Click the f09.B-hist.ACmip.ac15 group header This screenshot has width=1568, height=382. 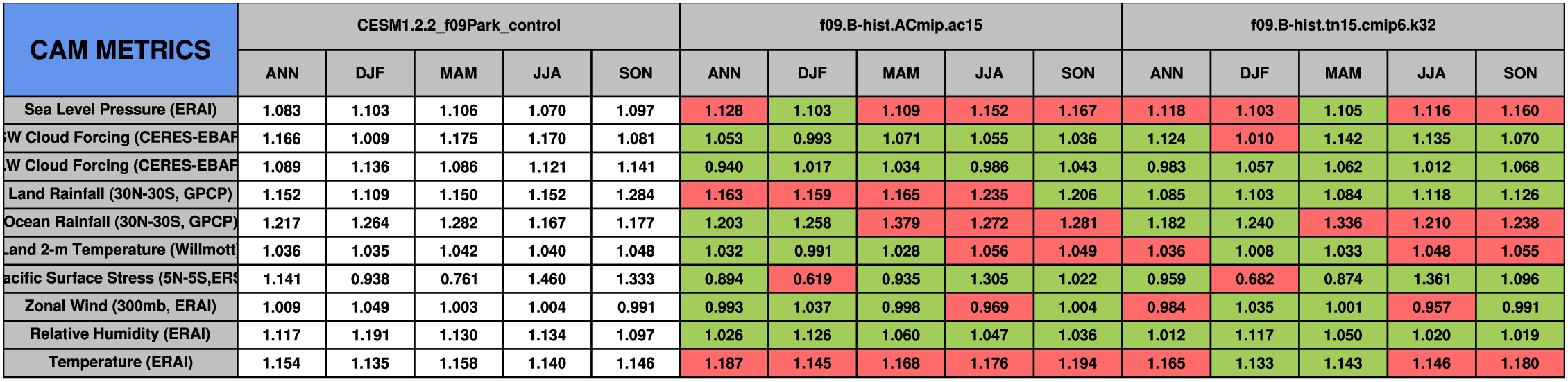tap(901, 26)
